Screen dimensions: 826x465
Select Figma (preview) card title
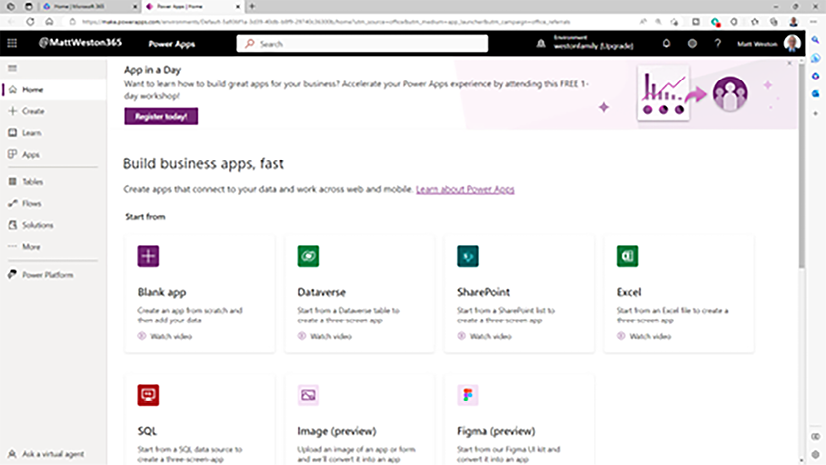click(x=496, y=431)
